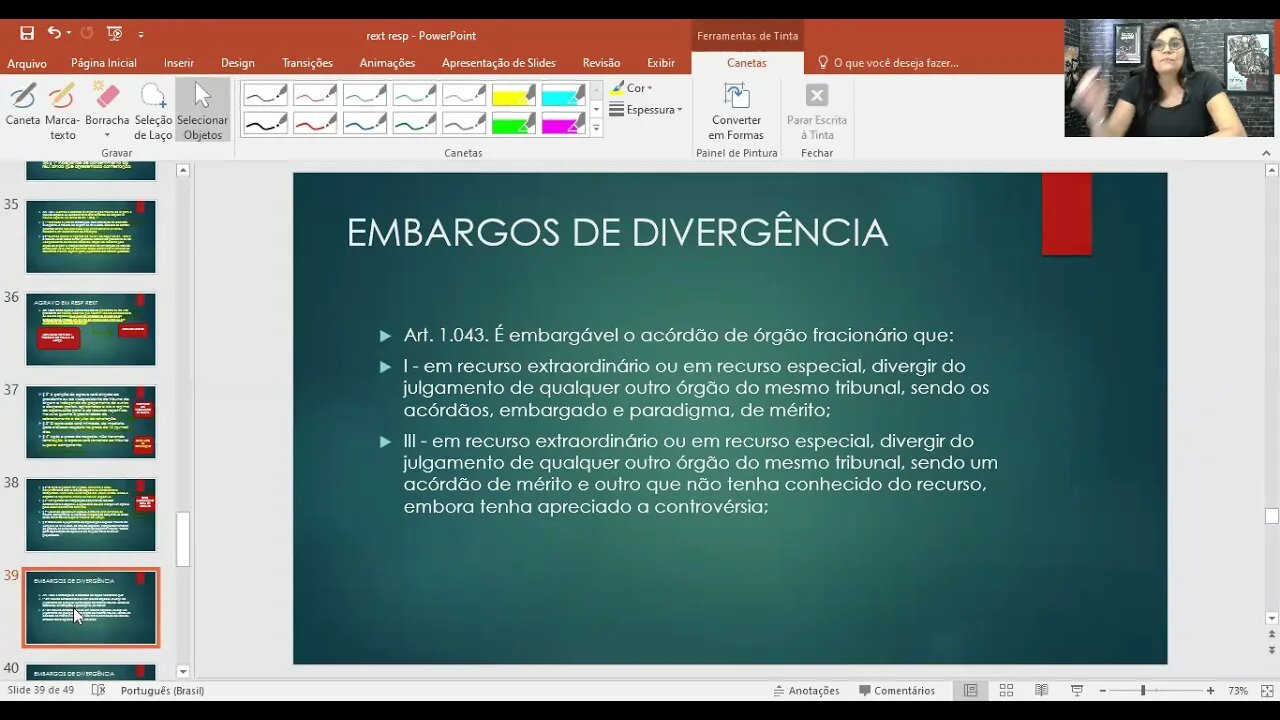
Task: Choose the thick black pen, bottom row
Action: click(x=265, y=124)
